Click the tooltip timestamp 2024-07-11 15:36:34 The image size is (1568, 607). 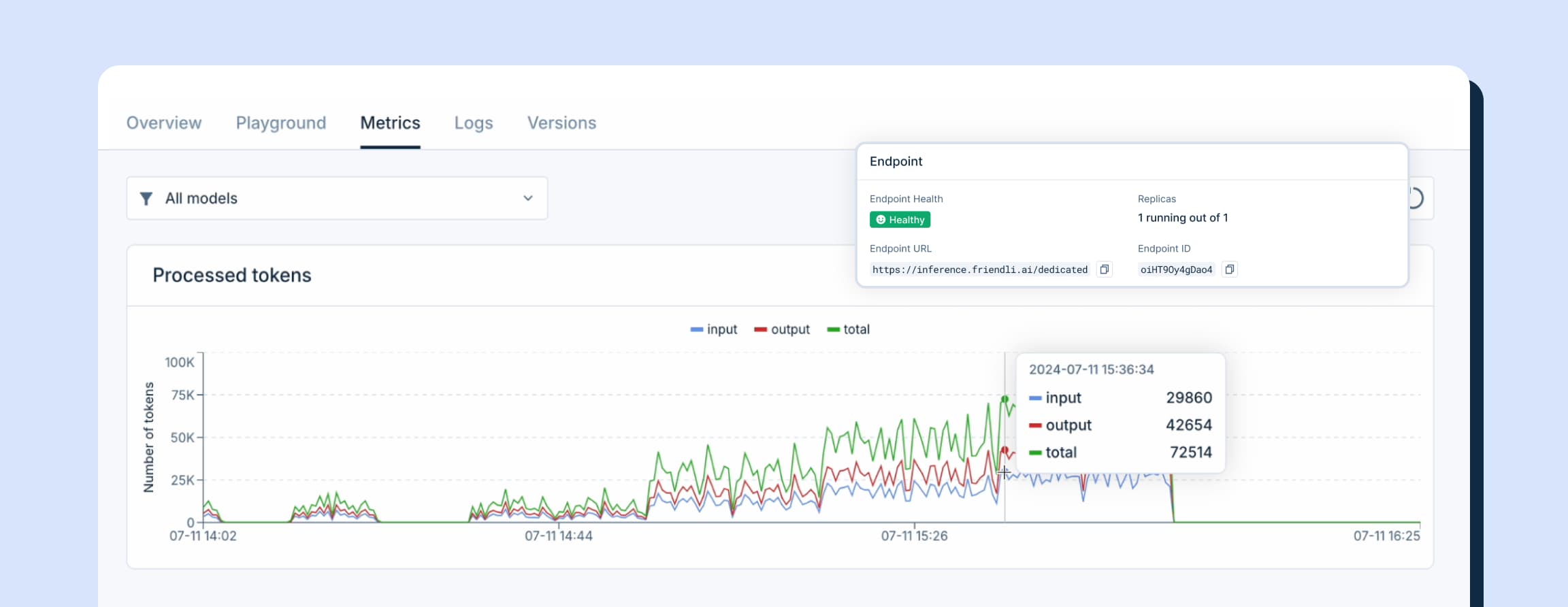[1092, 370]
